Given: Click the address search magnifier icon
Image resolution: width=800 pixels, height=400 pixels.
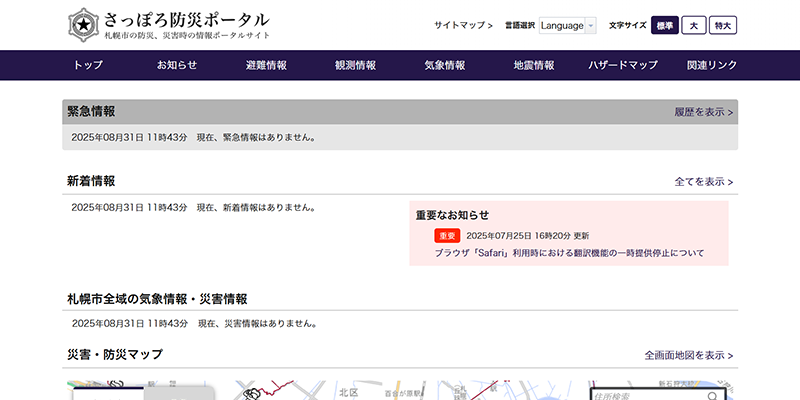Looking at the screenshot, I should 713,396.
